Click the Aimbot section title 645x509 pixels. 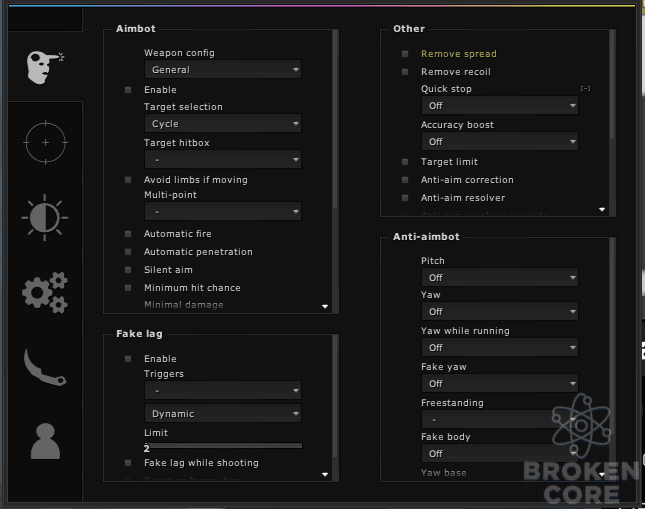(x=136, y=29)
